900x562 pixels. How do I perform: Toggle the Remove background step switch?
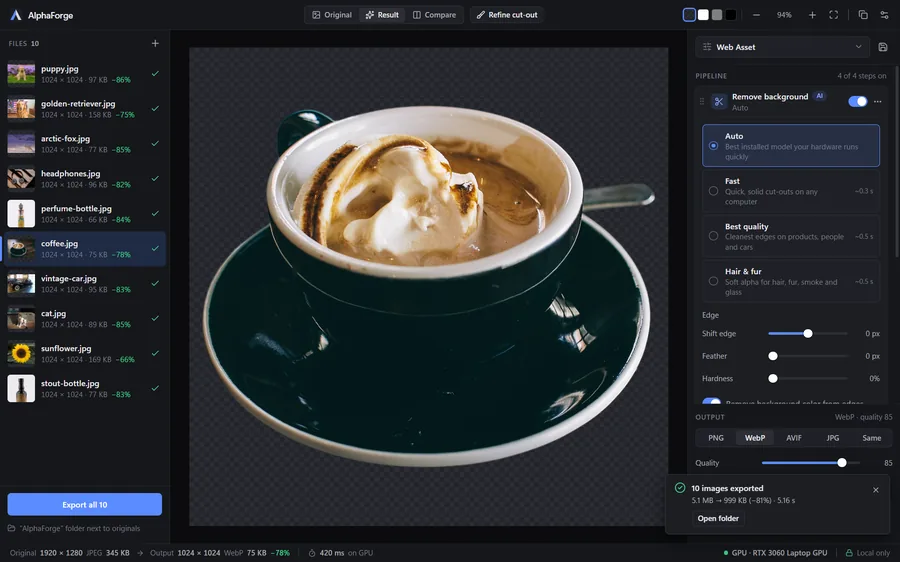(858, 102)
